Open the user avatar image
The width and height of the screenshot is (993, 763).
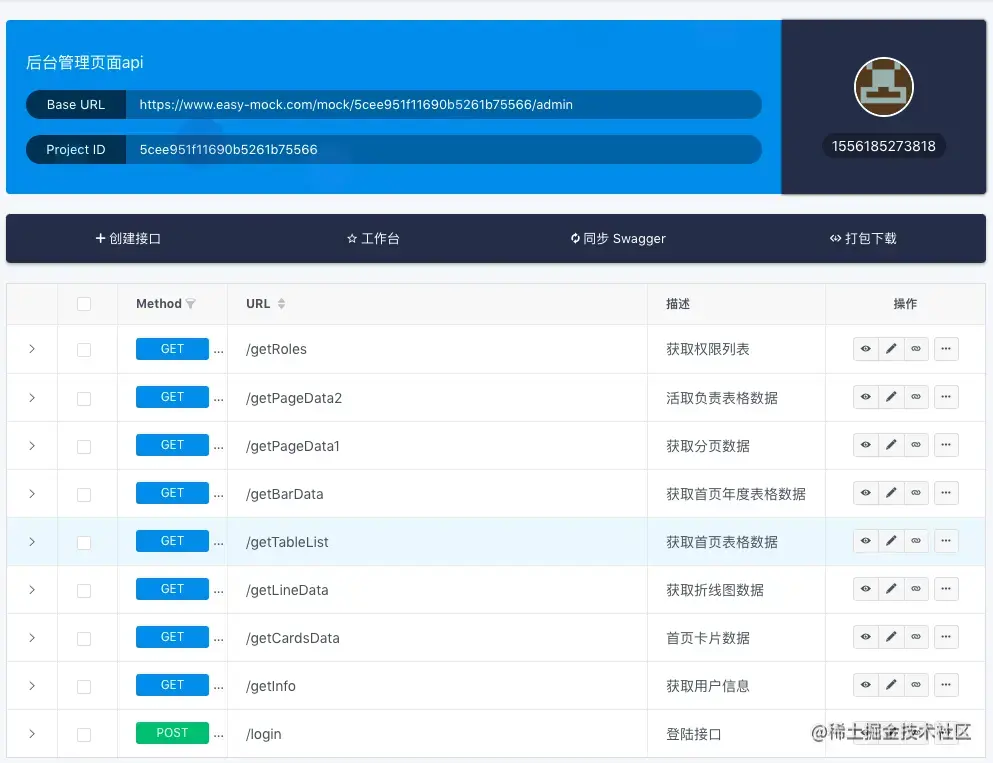[883, 87]
